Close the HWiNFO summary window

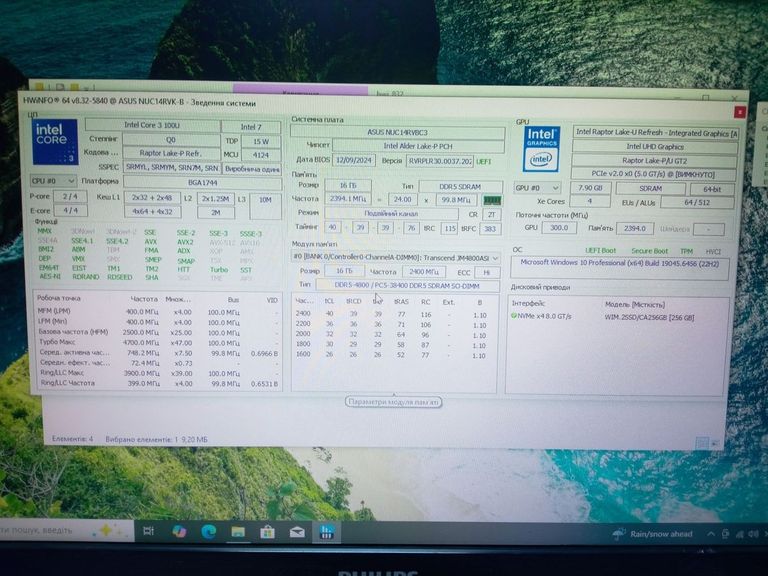coord(739,112)
